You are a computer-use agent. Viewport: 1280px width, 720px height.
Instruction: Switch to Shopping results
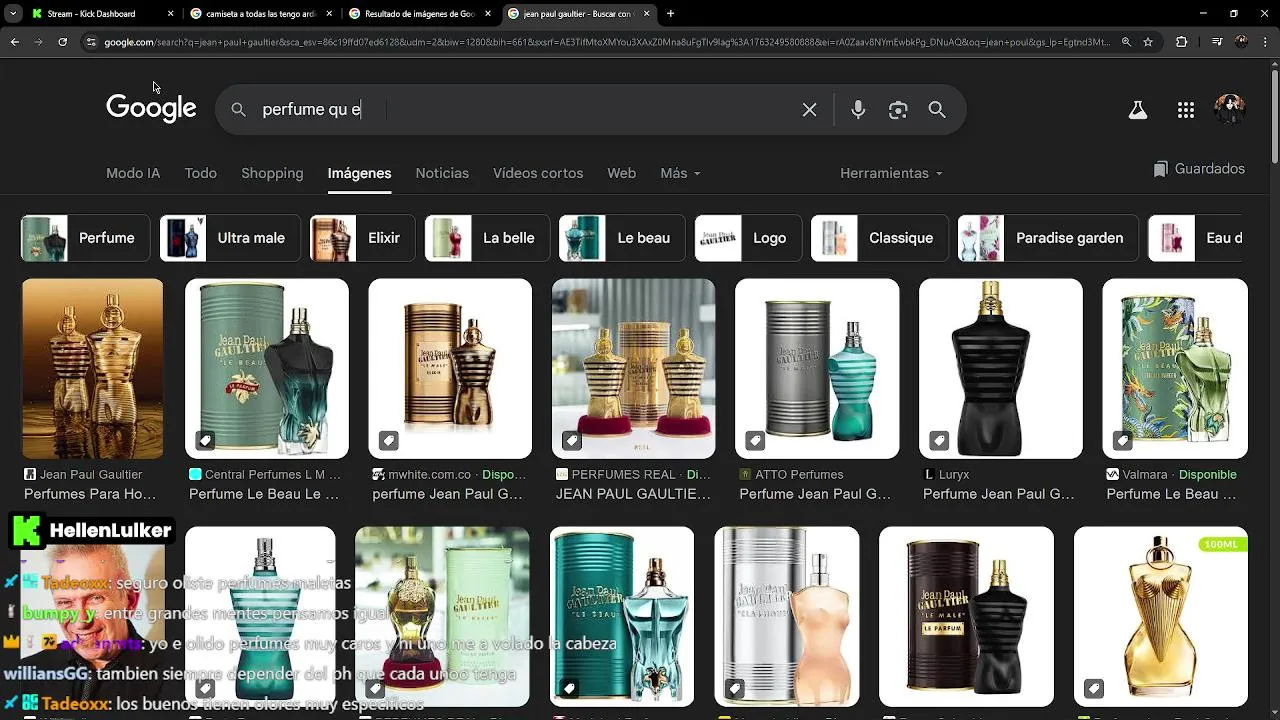(x=272, y=173)
